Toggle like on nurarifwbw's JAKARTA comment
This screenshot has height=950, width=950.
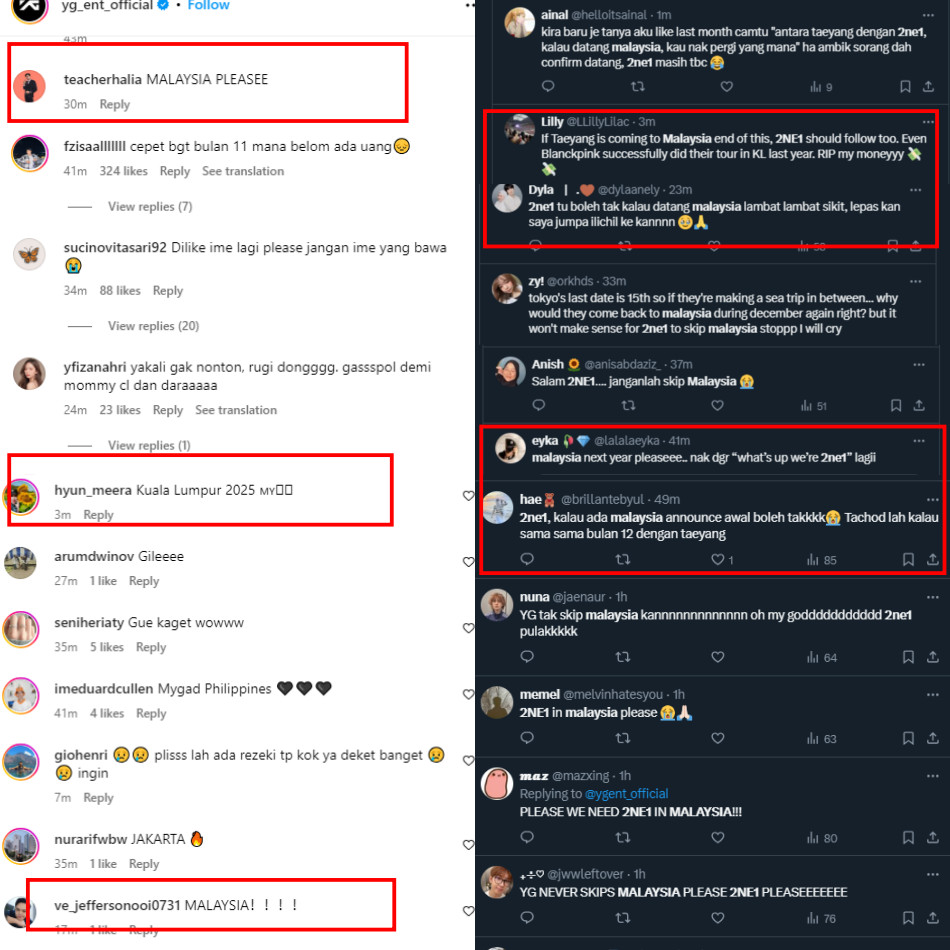point(468,844)
